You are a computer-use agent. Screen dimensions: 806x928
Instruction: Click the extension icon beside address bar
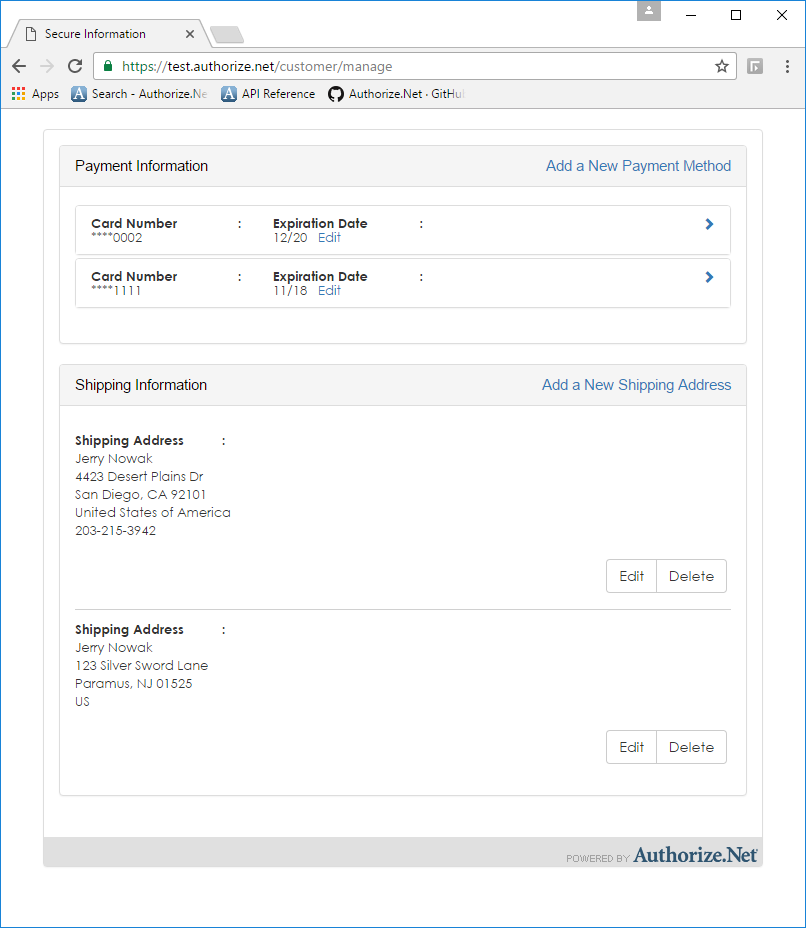[x=756, y=66]
